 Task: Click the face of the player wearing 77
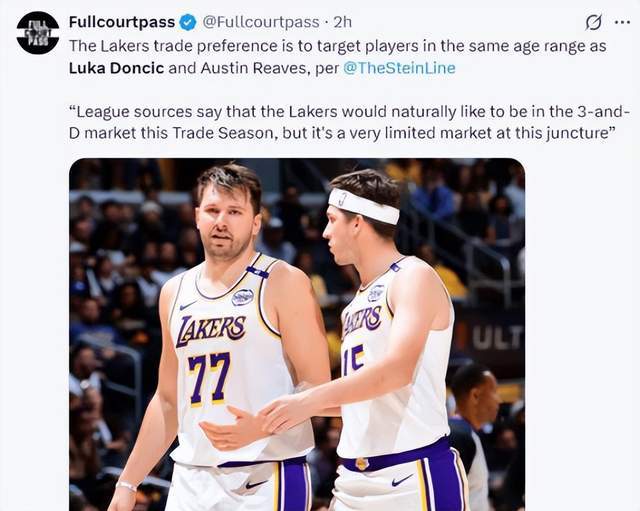coord(227,213)
